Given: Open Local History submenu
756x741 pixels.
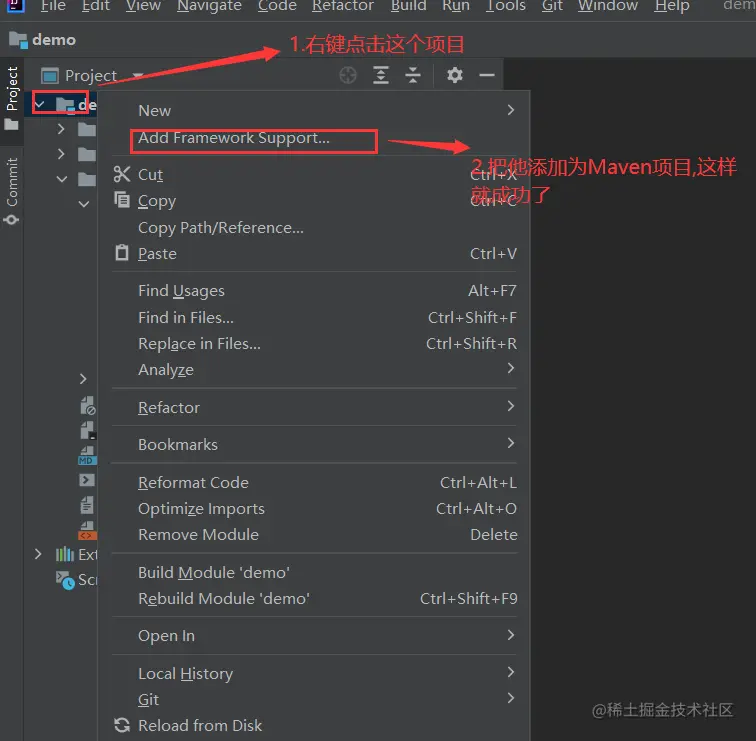Looking at the screenshot, I should [314, 673].
